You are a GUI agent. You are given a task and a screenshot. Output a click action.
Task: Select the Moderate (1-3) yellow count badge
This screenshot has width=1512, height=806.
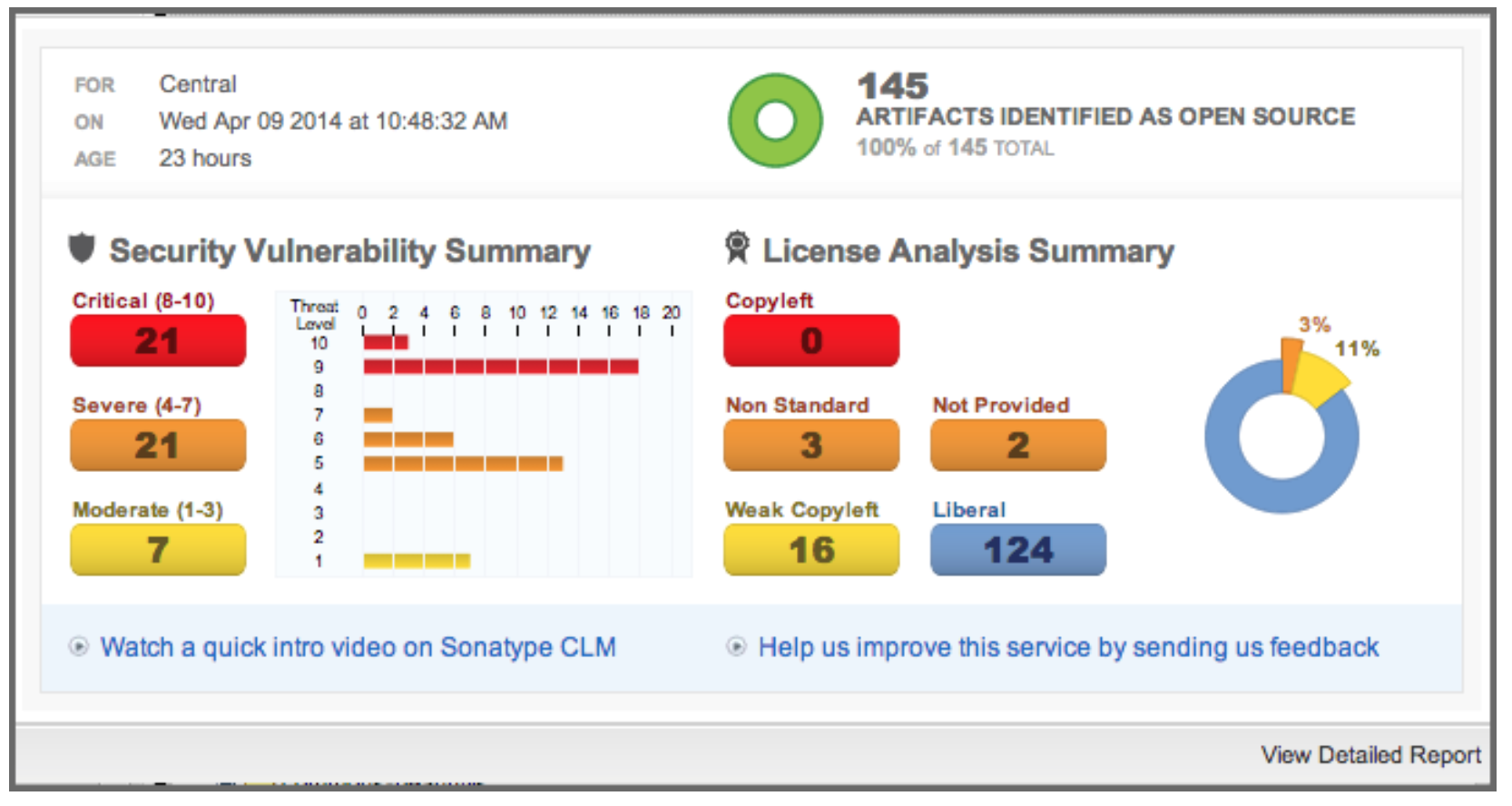click(158, 550)
